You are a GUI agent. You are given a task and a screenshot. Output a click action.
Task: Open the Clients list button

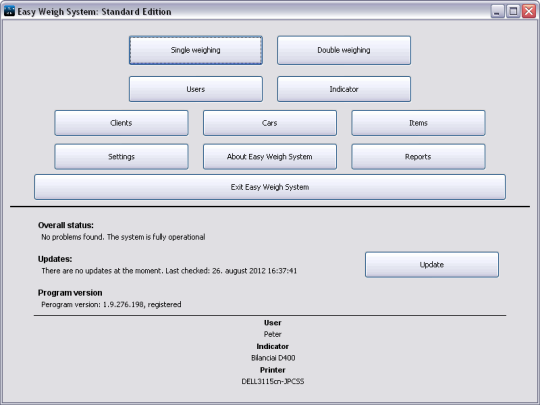121,123
